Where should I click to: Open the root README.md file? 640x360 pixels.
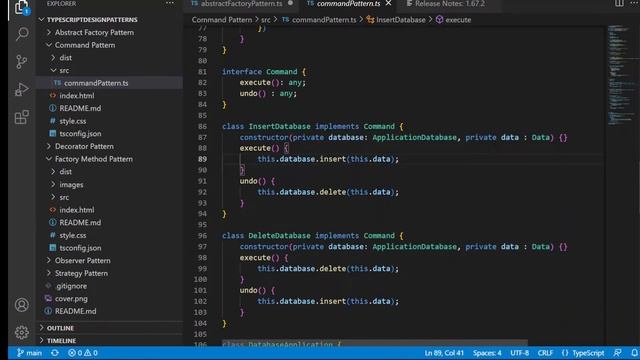(76, 311)
